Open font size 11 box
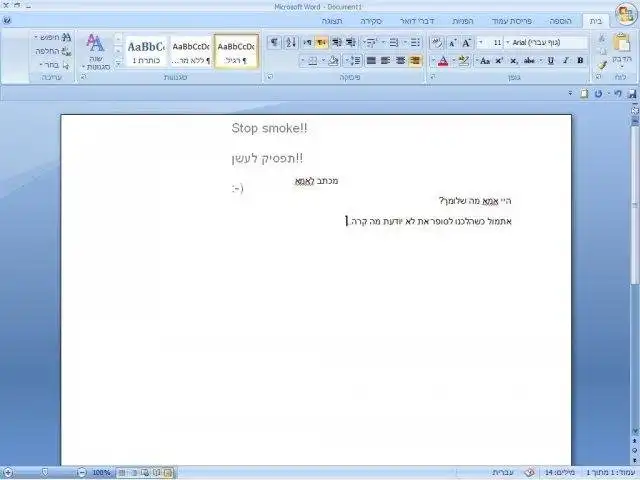640x480 pixels. pyautogui.click(x=491, y=42)
